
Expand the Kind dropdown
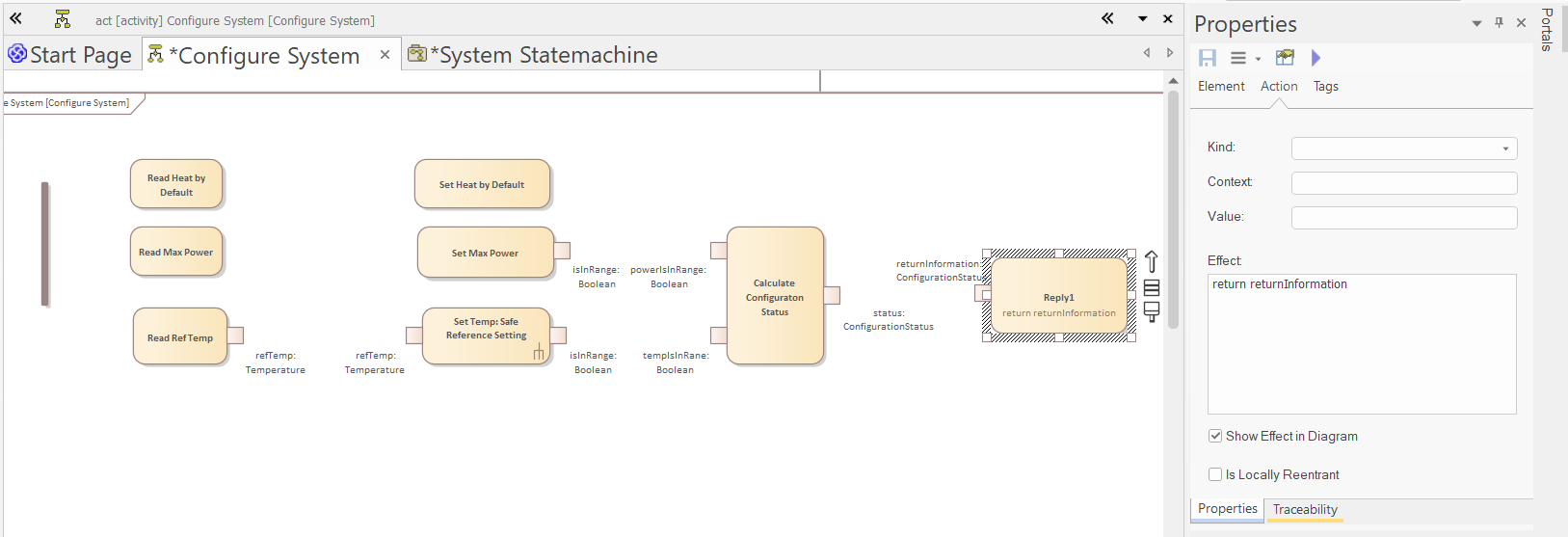(x=1504, y=148)
